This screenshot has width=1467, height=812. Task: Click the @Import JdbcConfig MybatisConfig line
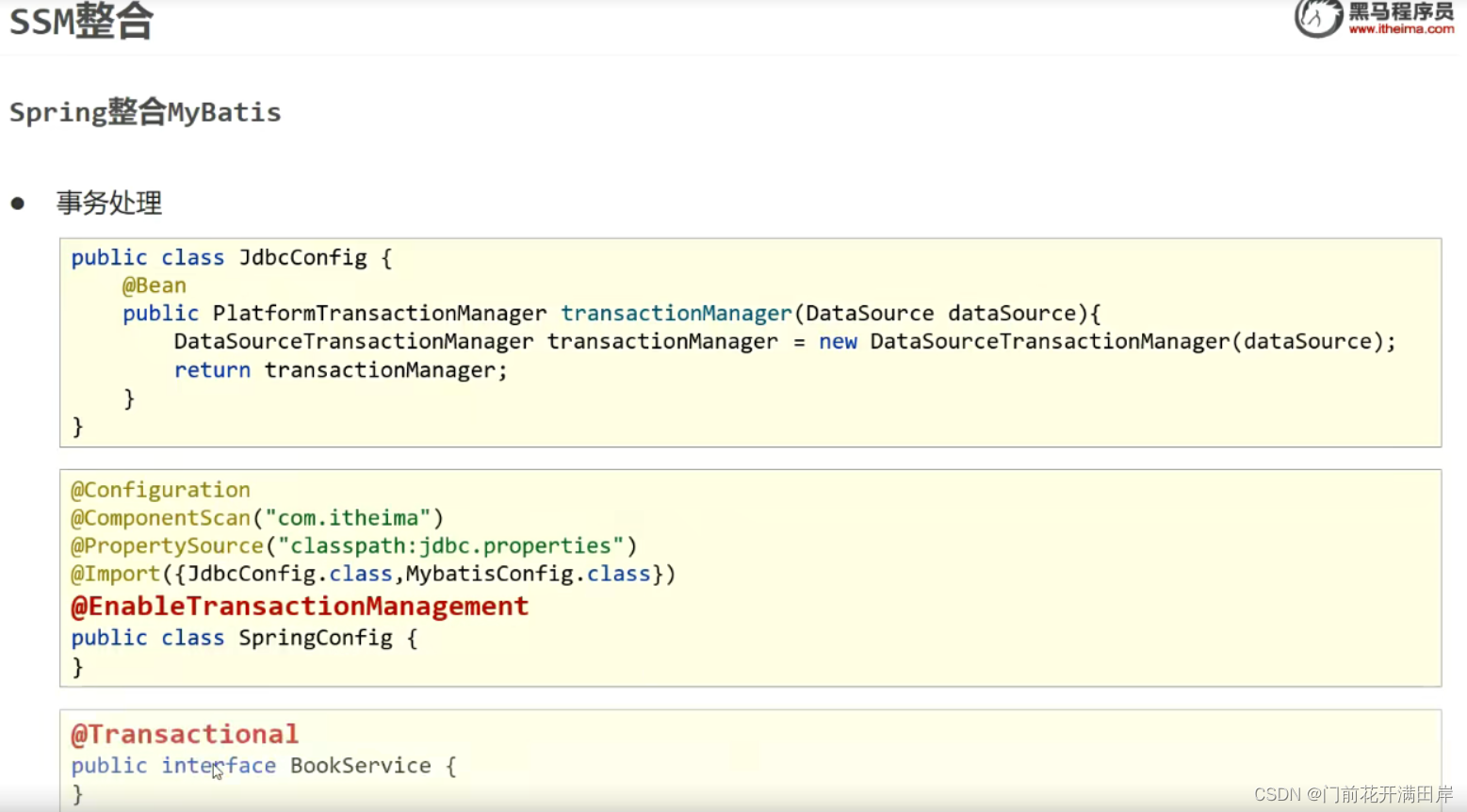pos(373,575)
